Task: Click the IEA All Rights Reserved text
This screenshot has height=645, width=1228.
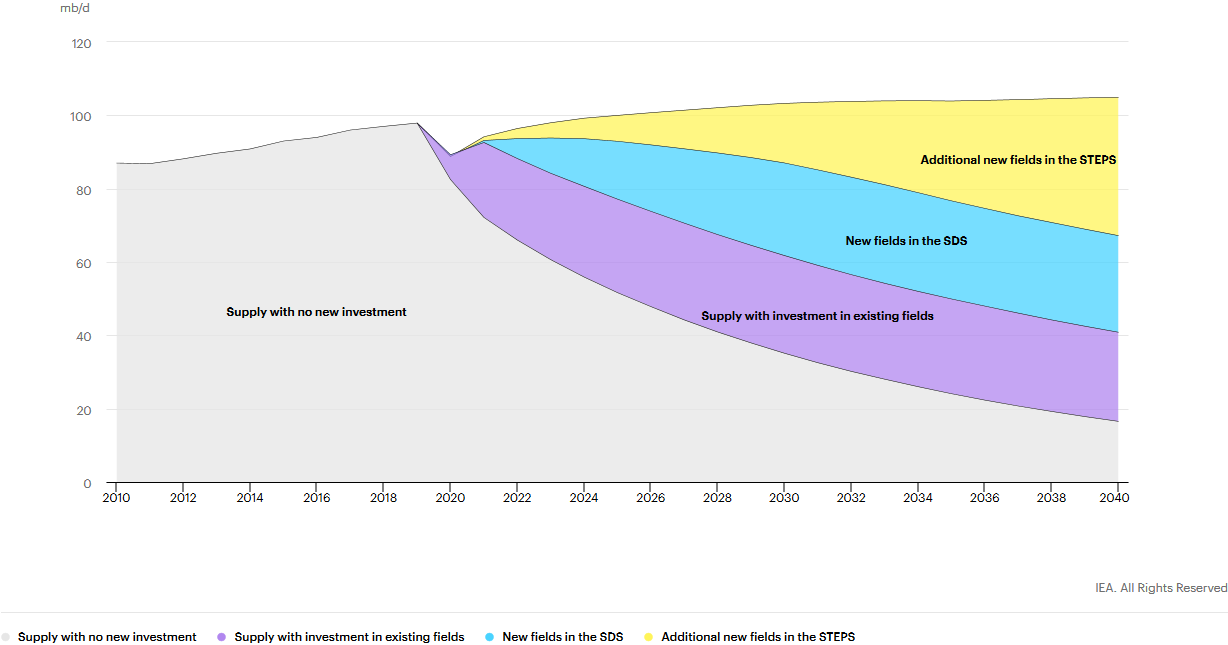Action: pyautogui.click(x=1161, y=588)
